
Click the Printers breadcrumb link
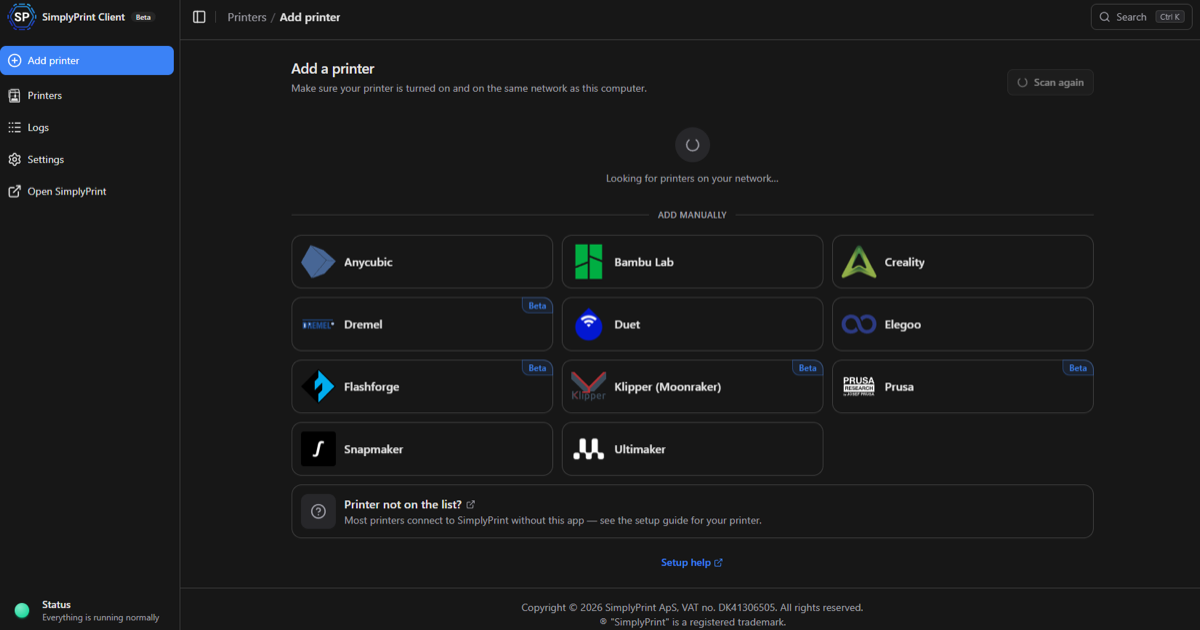[246, 17]
